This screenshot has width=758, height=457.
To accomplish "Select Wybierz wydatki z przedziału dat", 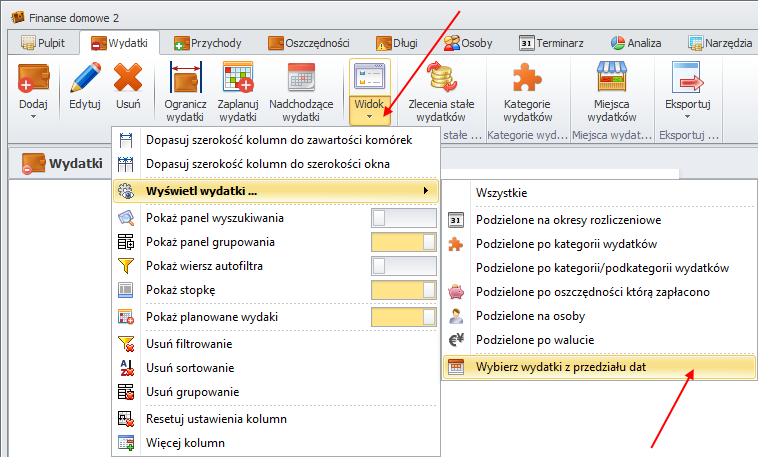I will click(560, 367).
